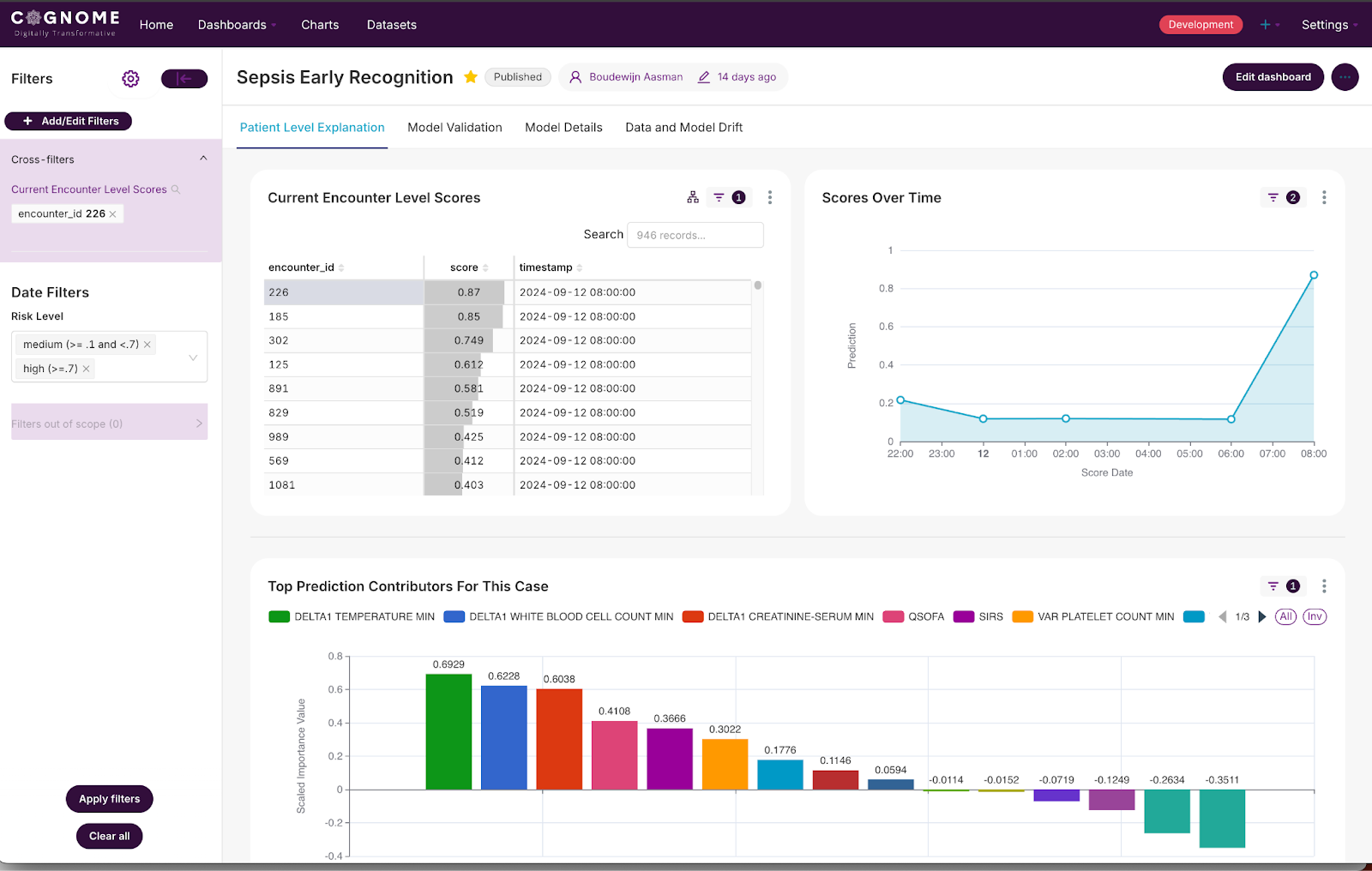Open the filter settings gear icon
Screen dimensions: 1372x871
pos(130,79)
